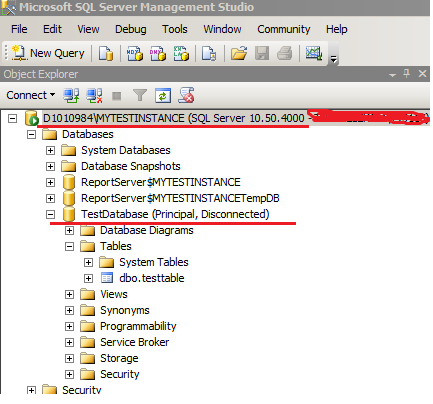Expand the Storage folder
The width and height of the screenshot is (433, 404).
click(x=69, y=358)
